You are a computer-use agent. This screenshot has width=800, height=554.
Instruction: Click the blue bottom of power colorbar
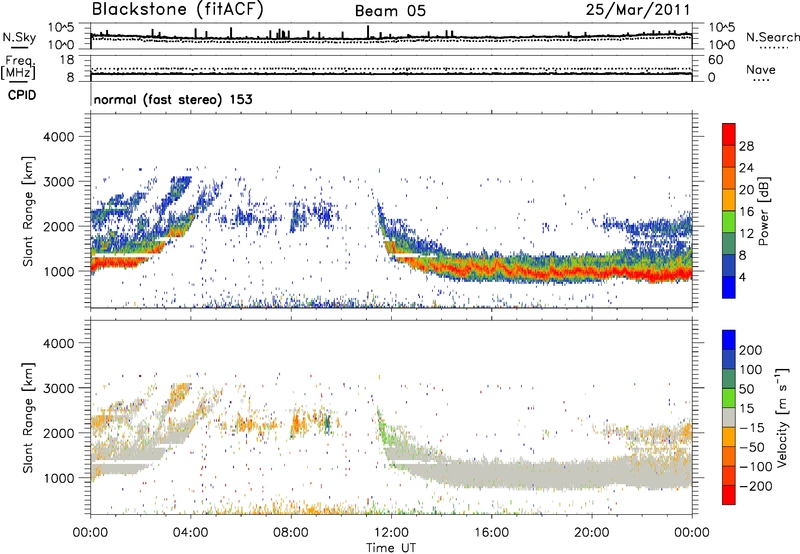(729, 287)
